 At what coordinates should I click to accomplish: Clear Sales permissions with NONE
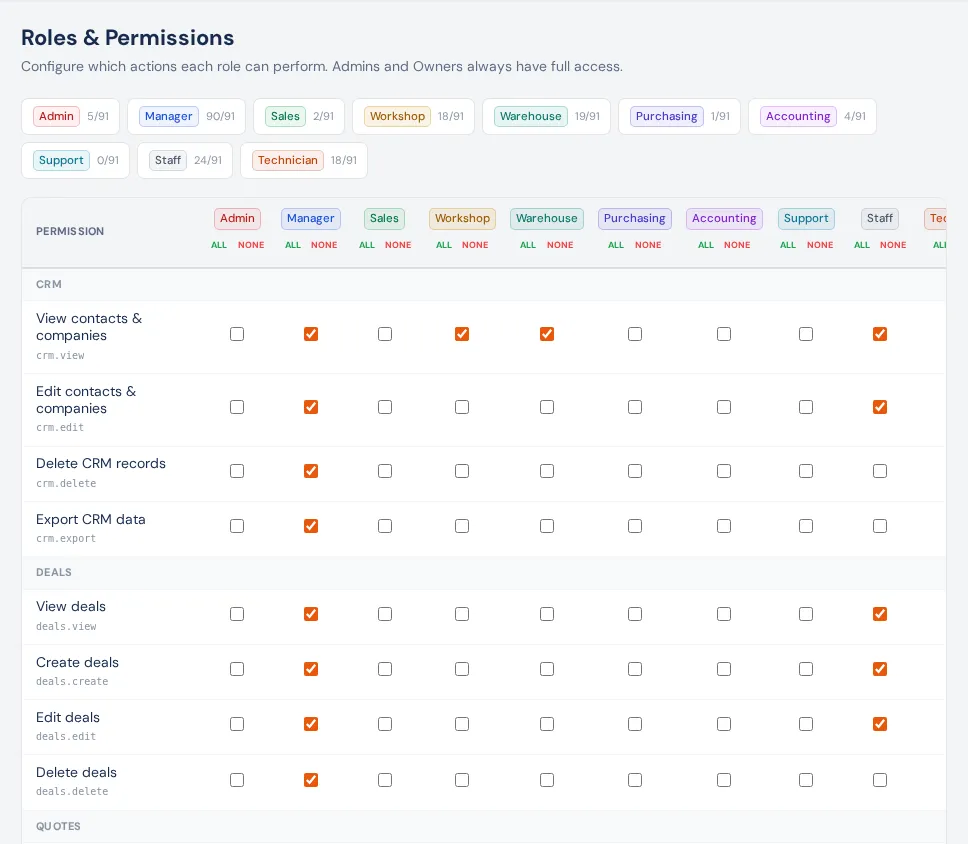pyautogui.click(x=398, y=245)
